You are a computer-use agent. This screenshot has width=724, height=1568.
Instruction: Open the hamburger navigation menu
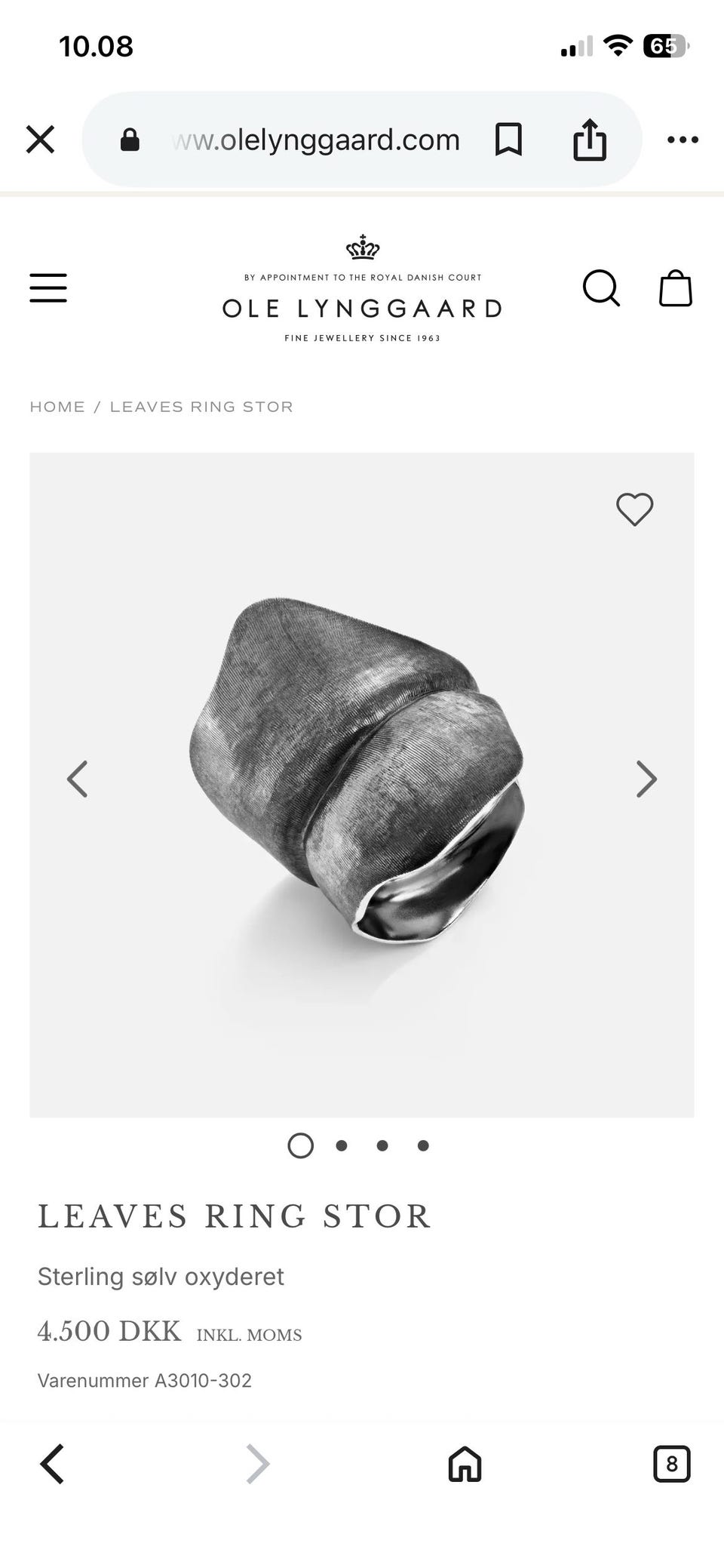[x=48, y=288]
